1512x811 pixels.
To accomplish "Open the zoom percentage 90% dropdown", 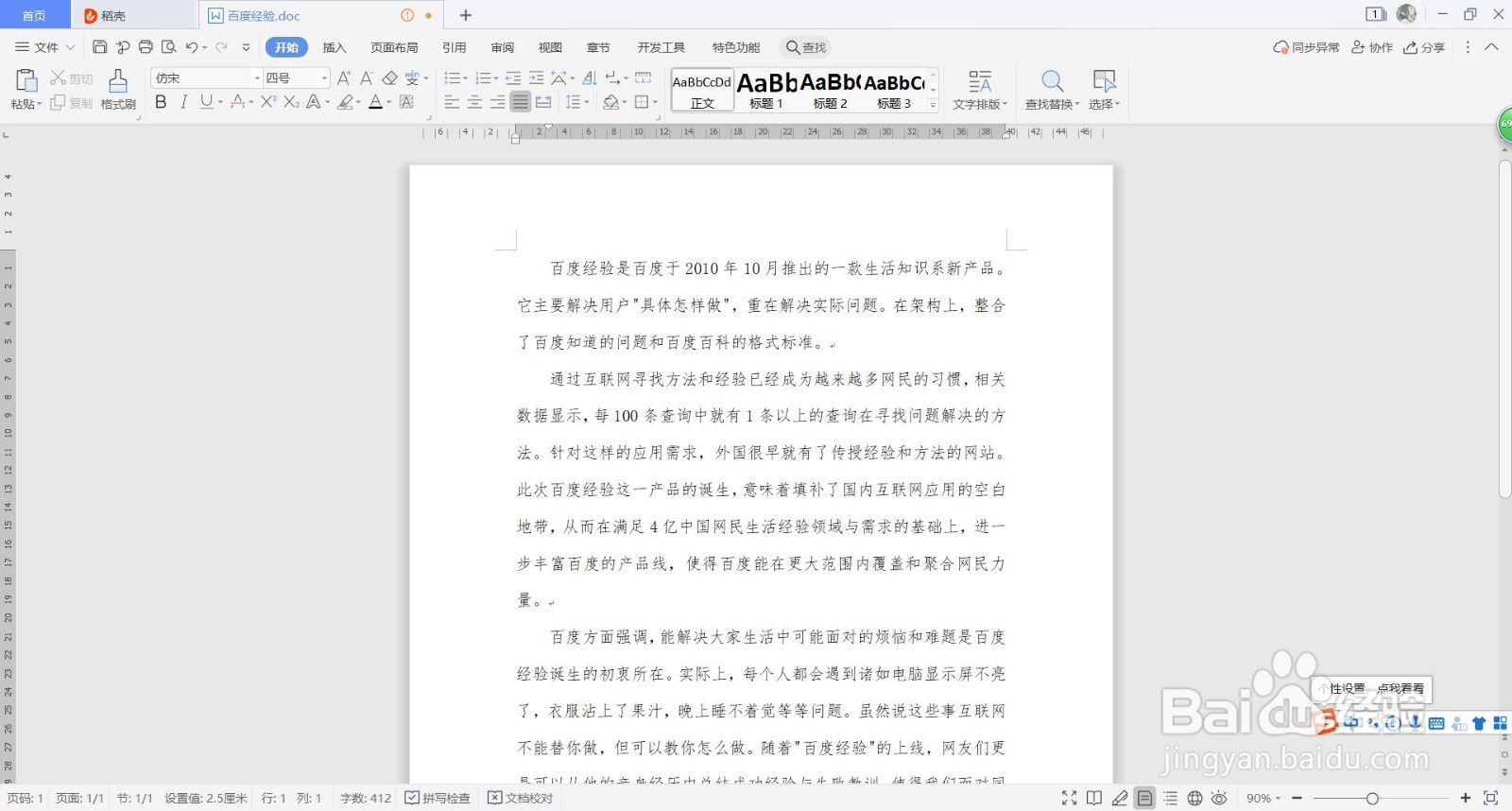I will (1263, 798).
